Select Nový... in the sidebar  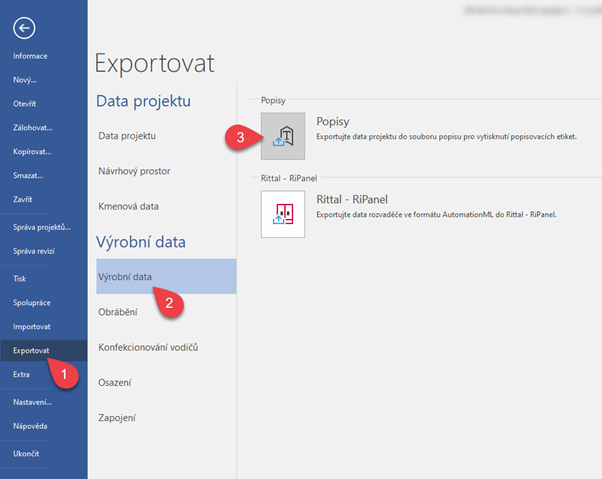pos(26,80)
